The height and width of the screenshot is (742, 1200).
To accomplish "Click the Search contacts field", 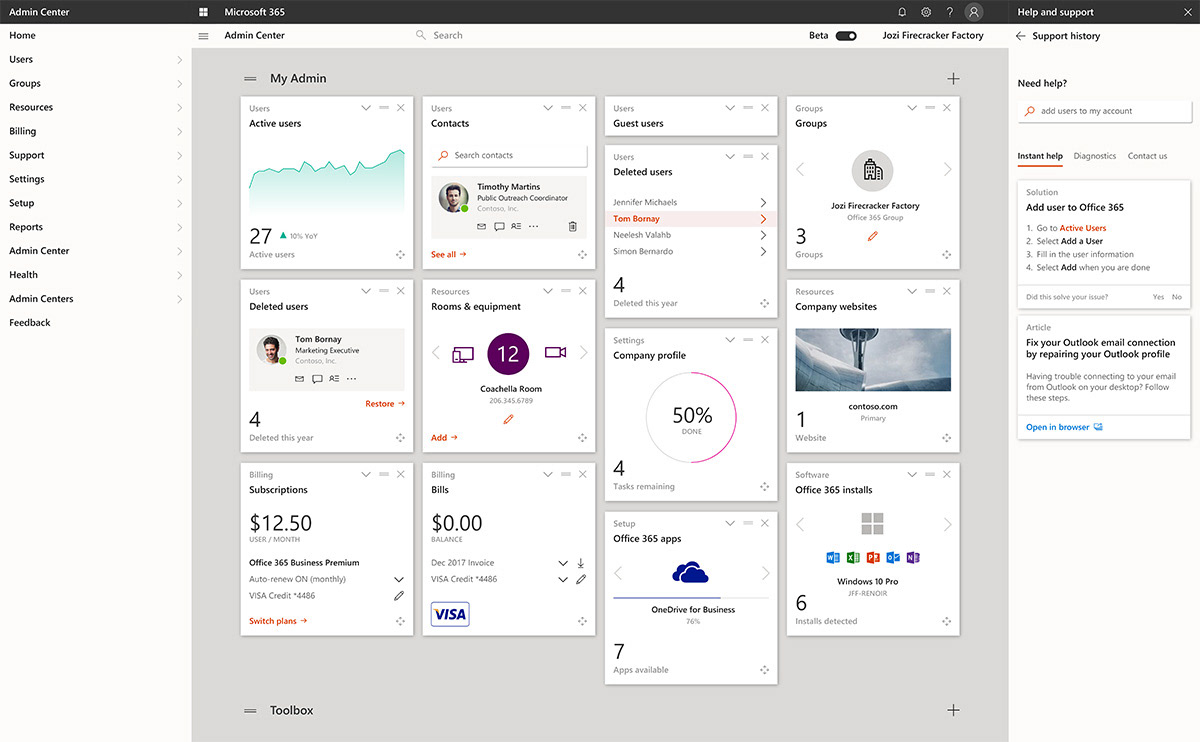I will 510,156.
